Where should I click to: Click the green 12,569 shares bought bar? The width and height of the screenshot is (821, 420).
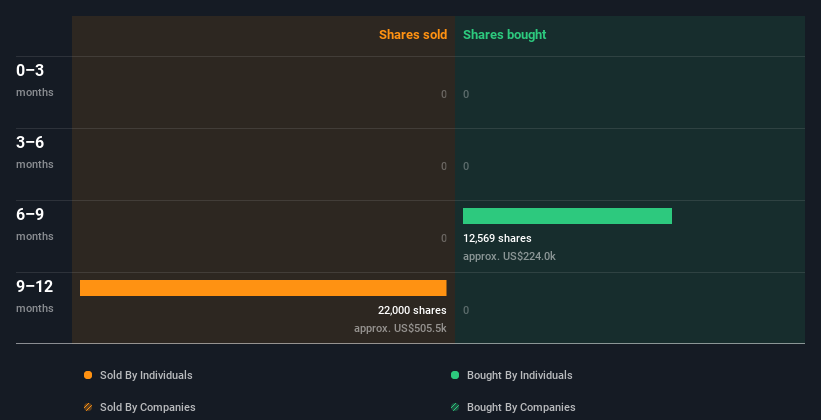pos(567,216)
